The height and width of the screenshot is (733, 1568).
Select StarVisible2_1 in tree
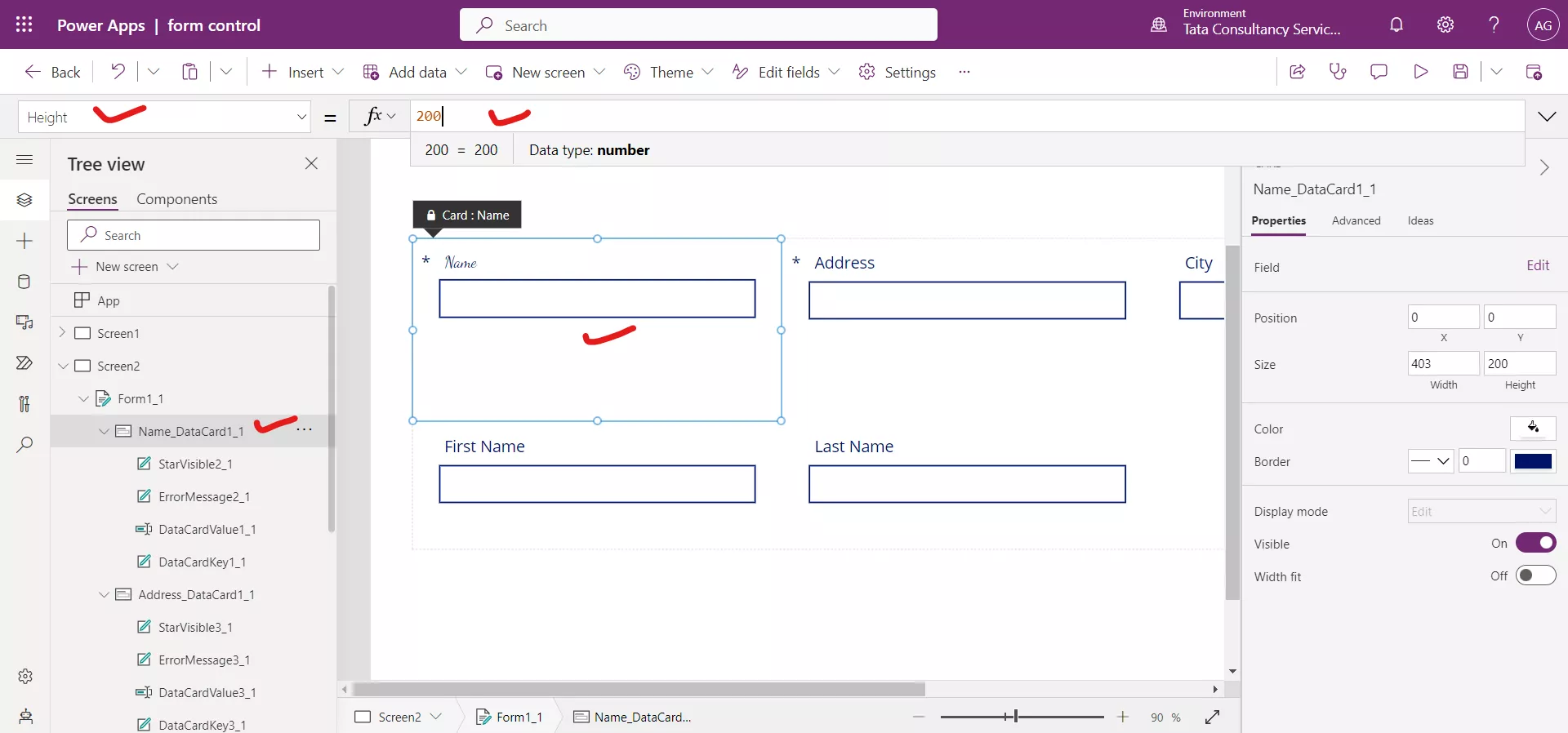pyautogui.click(x=195, y=464)
